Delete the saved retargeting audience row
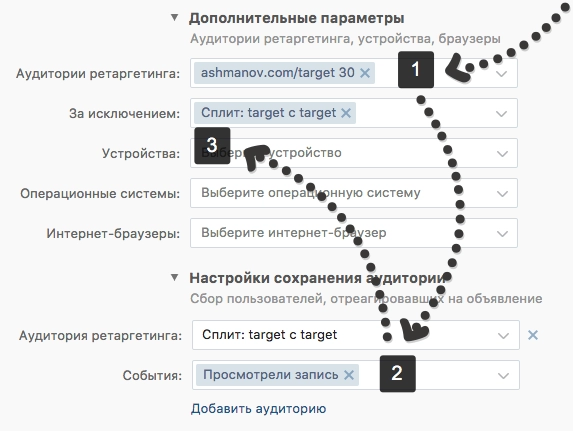 coord(533,335)
